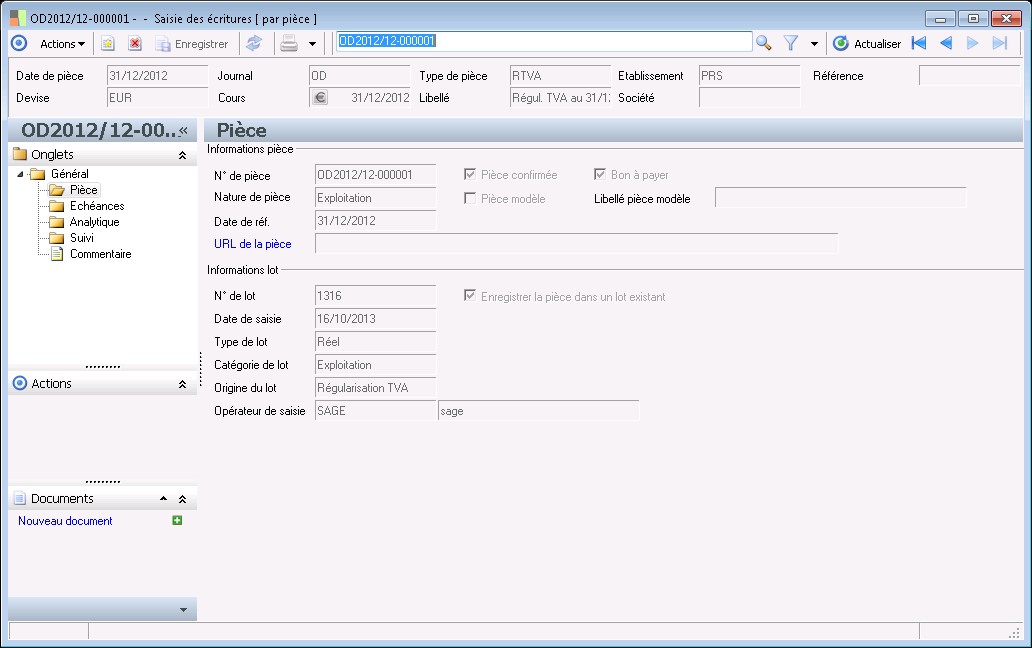Viewport: 1032px width, 648px height.
Task: Click the red delete icon in toolbar
Action: click(135, 43)
